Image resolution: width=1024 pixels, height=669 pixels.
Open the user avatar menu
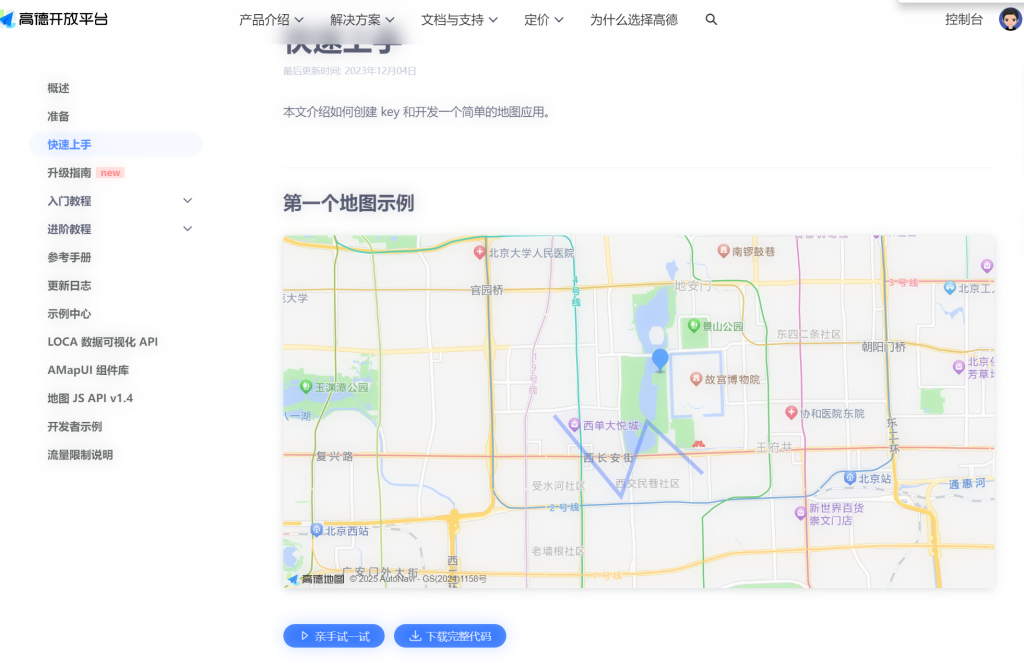pyautogui.click(x=1010, y=19)
